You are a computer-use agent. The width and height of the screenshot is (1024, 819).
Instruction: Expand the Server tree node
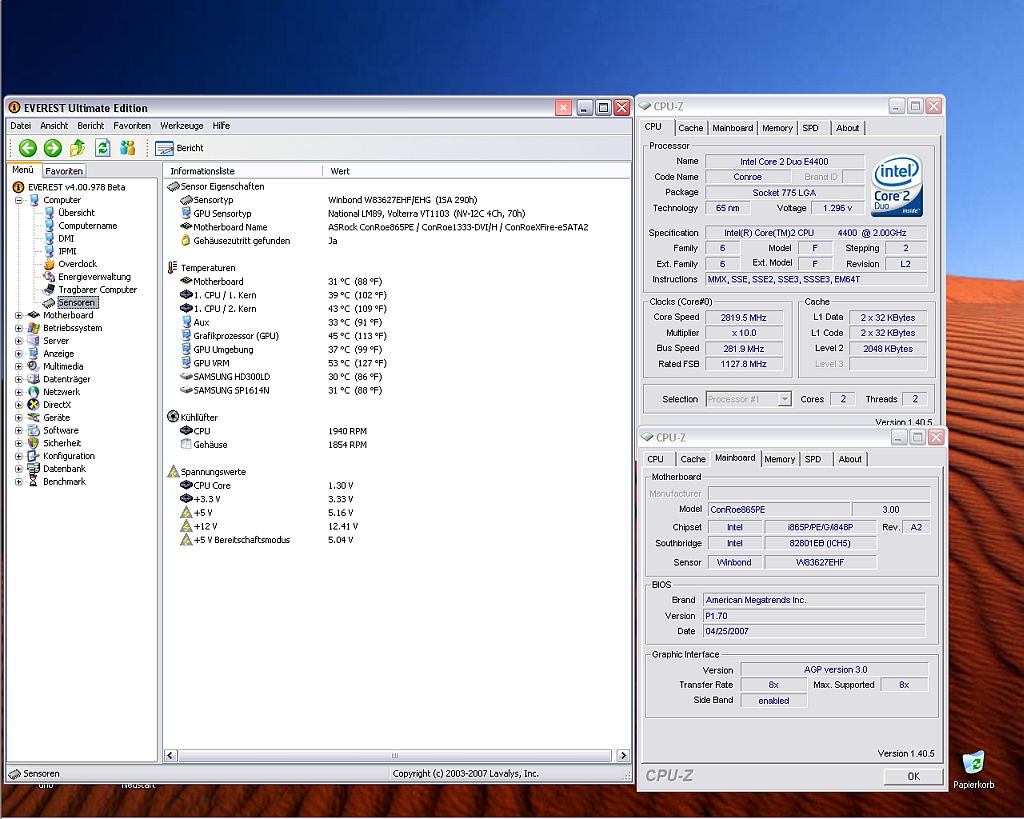point(19,341)
